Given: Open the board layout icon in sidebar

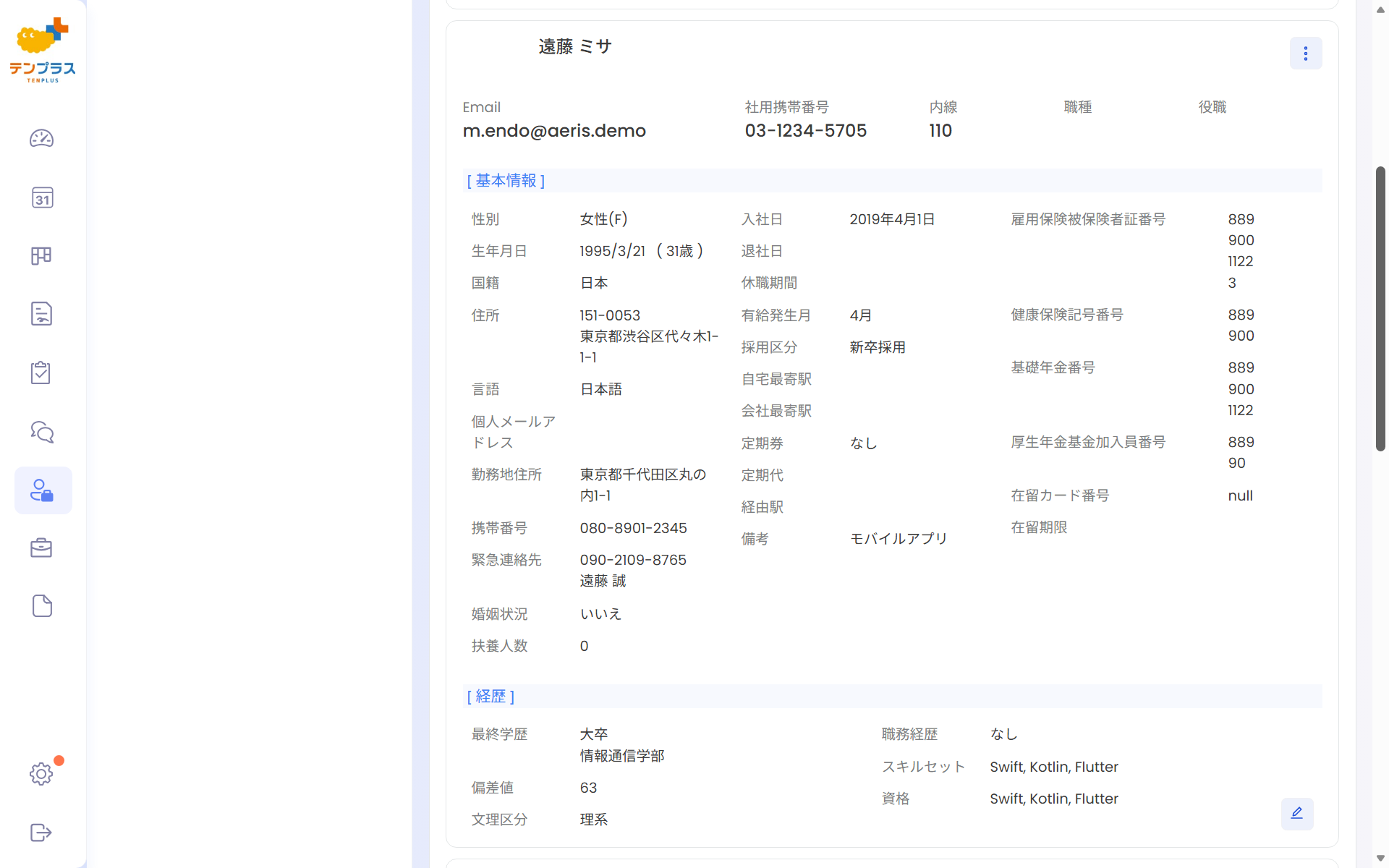Looking at the screenshot, I should [x=41, y=256].
